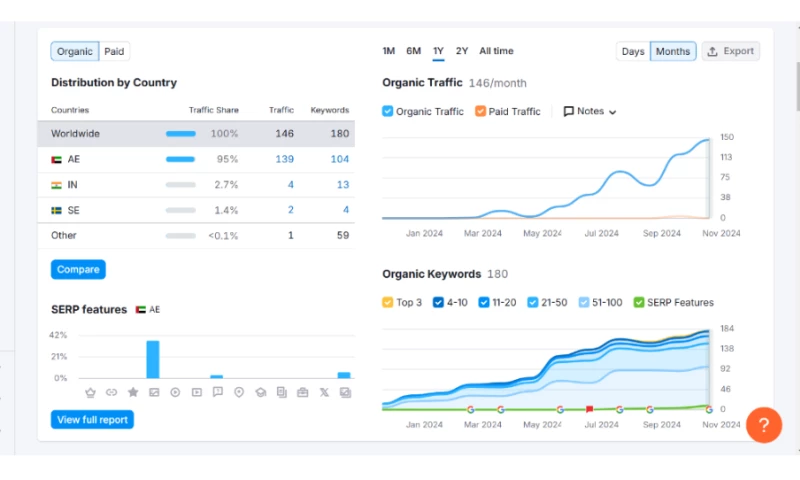The width and height of the screenshot is (800, 480).
Task: Switch chart granularity to Days
Action: (x=633, y=51)
